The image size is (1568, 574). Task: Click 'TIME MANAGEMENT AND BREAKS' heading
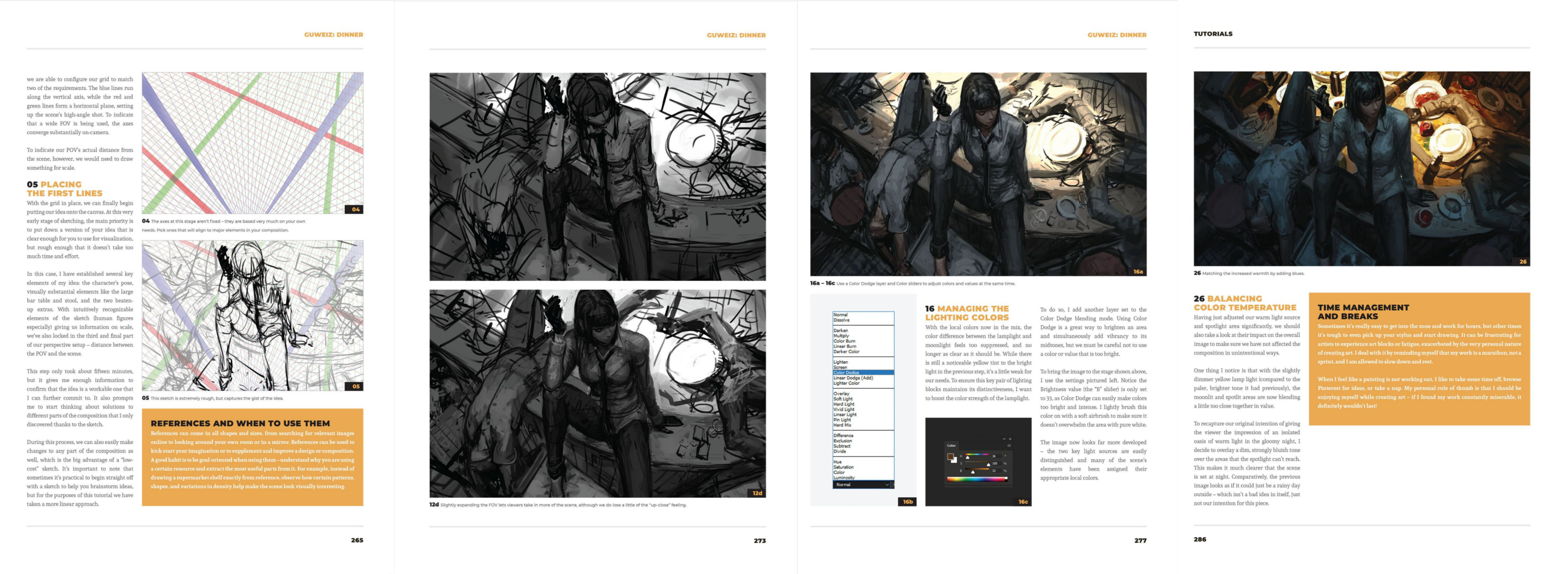point(1363,312)
